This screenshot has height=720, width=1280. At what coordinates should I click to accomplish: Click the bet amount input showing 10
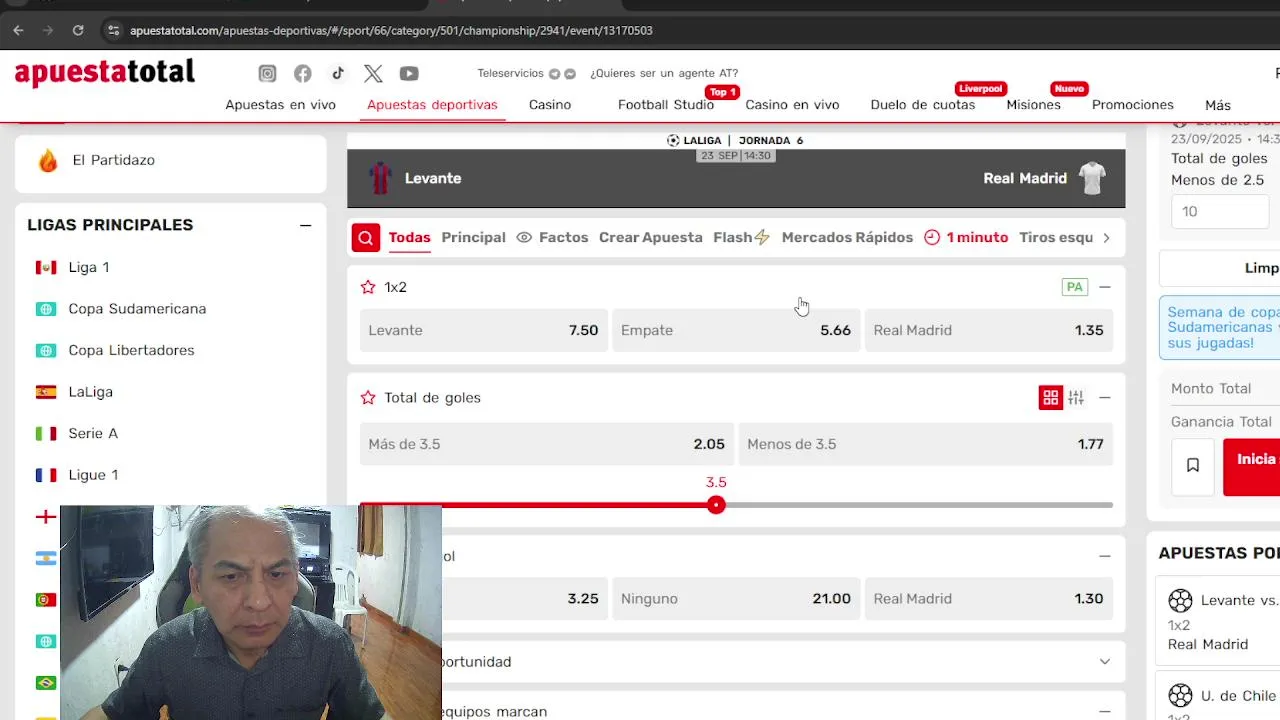click(1220, 212)
